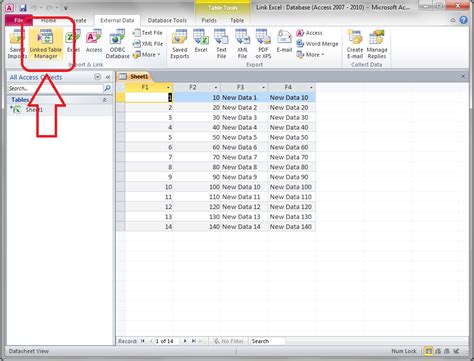Click the Save icon in quick access toolbar
Image resolution: width=474 pixels, height=361 pixels.
pyautogui.click(x=23, y=7)
